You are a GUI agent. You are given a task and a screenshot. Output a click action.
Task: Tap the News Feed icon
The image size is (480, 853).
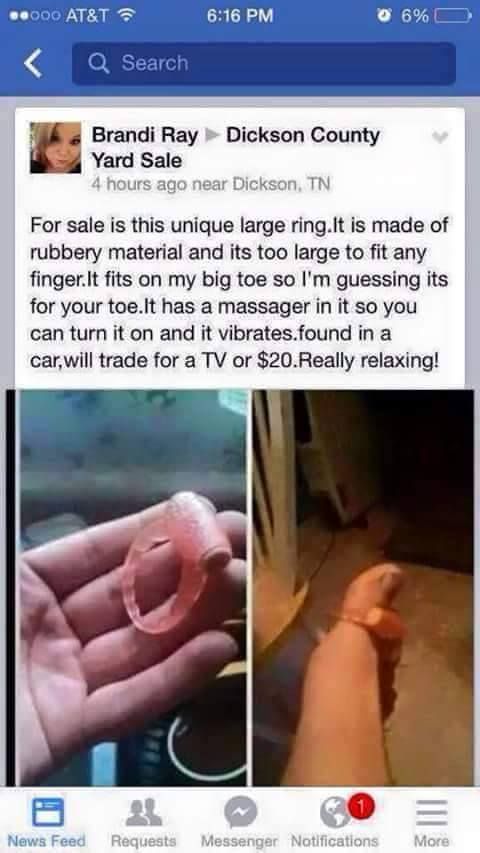(47, 813)
